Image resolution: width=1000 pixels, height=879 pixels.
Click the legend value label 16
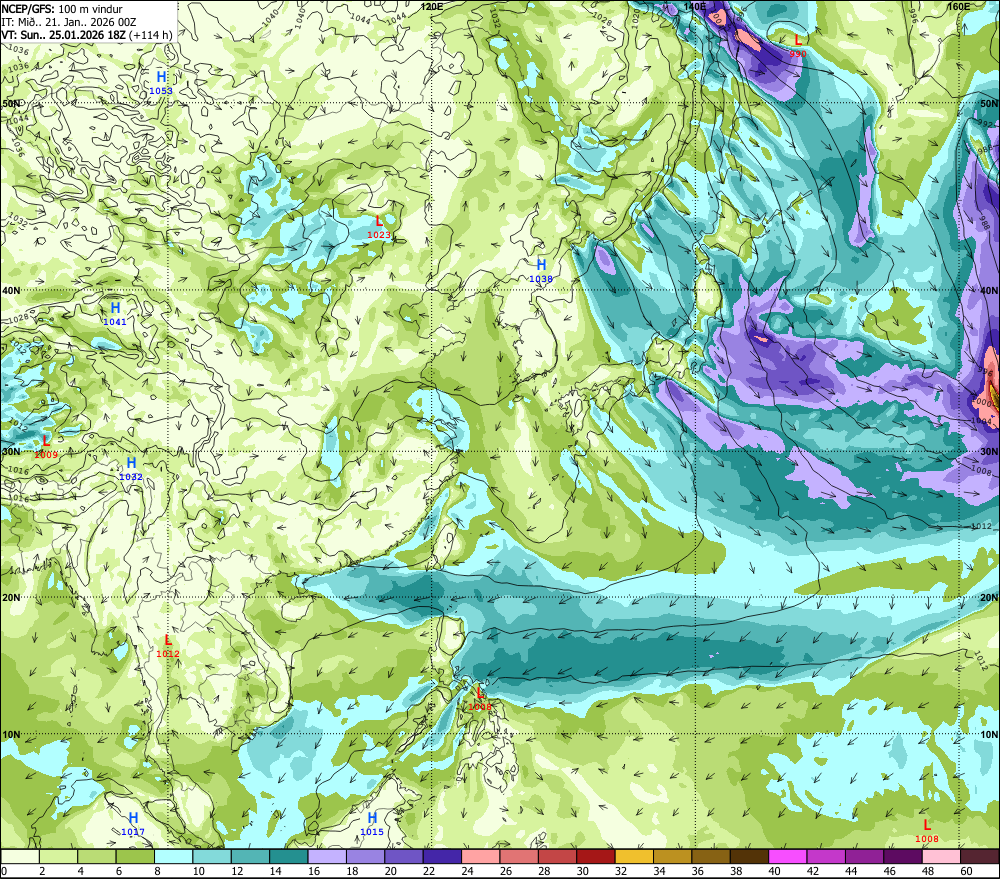314,871
